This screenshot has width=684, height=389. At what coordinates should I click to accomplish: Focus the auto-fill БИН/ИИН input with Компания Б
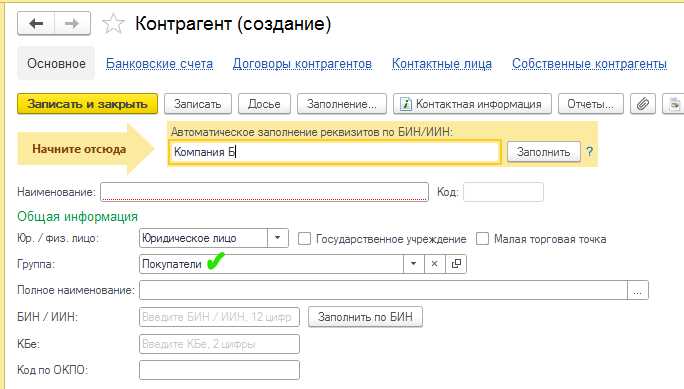335,152
